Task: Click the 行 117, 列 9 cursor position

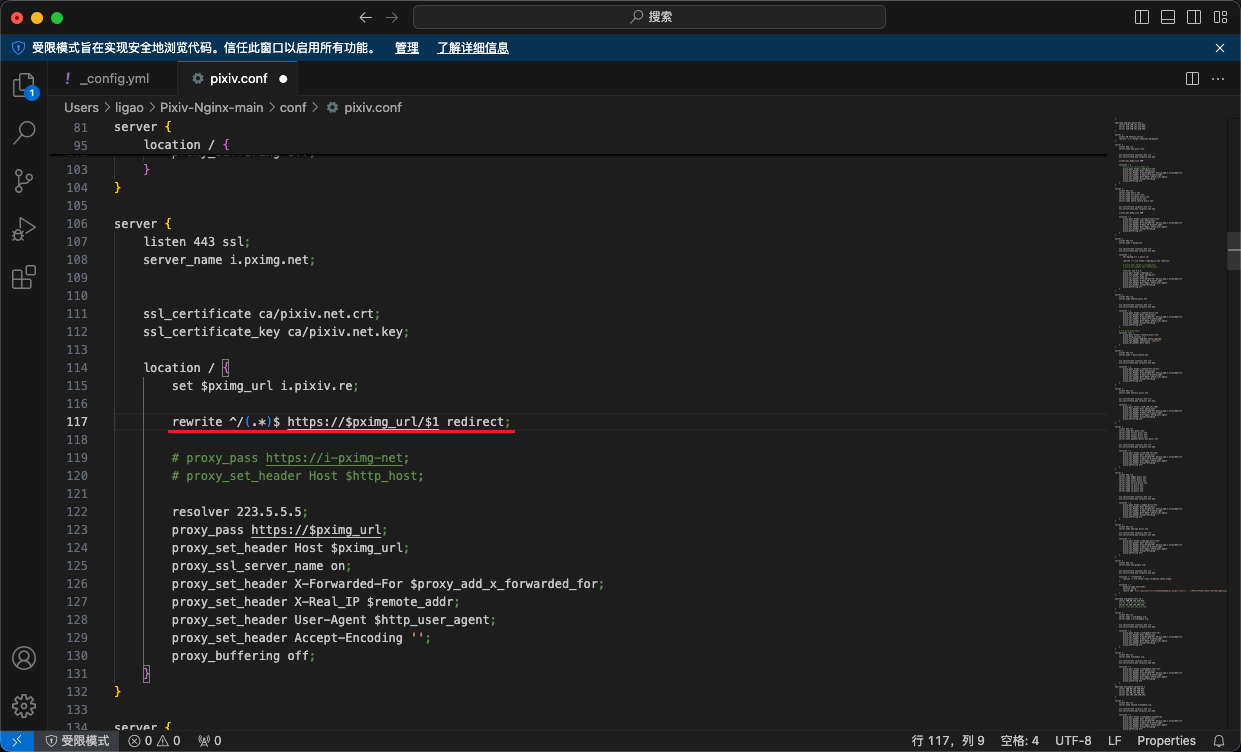Action: [x=948, y=741]
